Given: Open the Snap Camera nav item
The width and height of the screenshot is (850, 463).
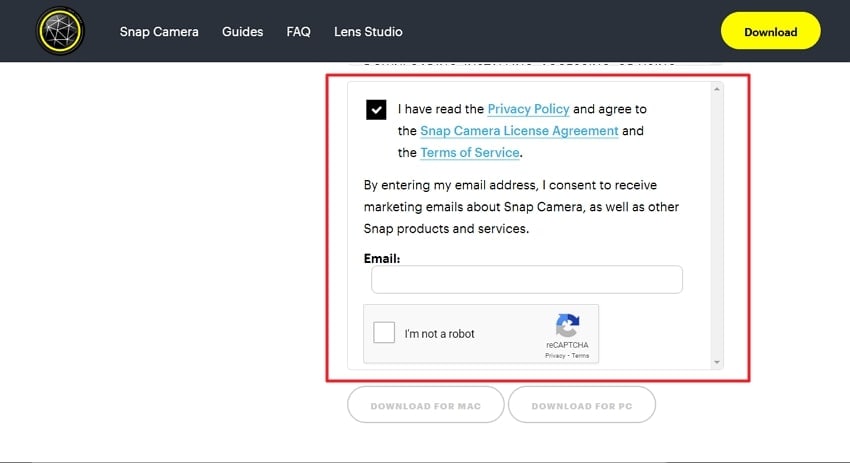Looking at the screenshot, I should 159,32.
